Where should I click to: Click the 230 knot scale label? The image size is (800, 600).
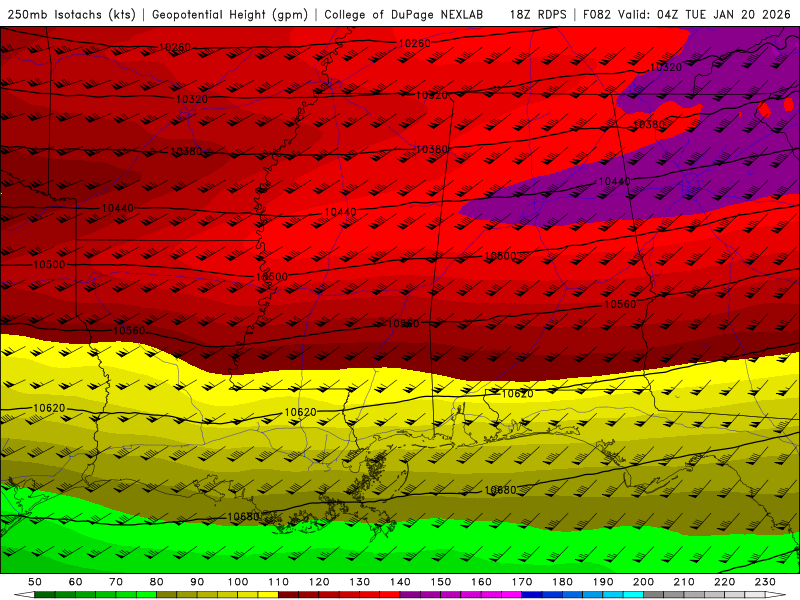(765, 582)
